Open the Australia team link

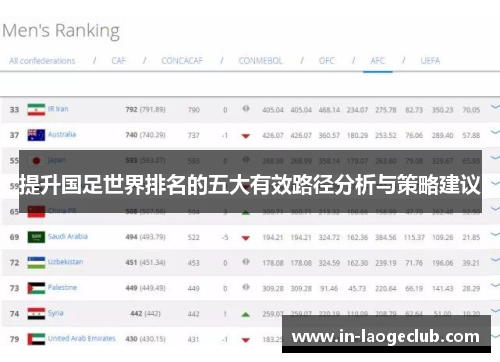pos(62,134)
